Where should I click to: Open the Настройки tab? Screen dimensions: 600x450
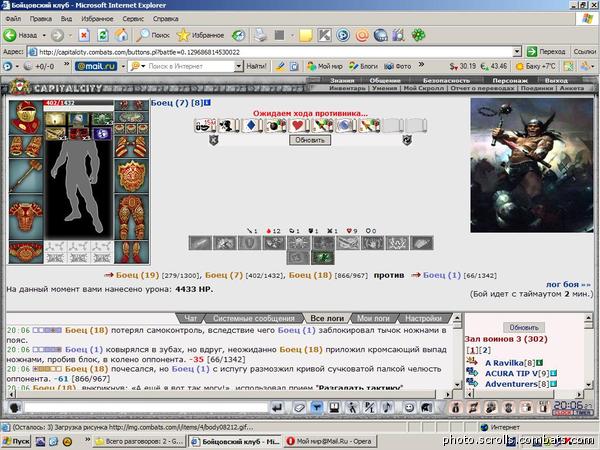coord(423,318)
